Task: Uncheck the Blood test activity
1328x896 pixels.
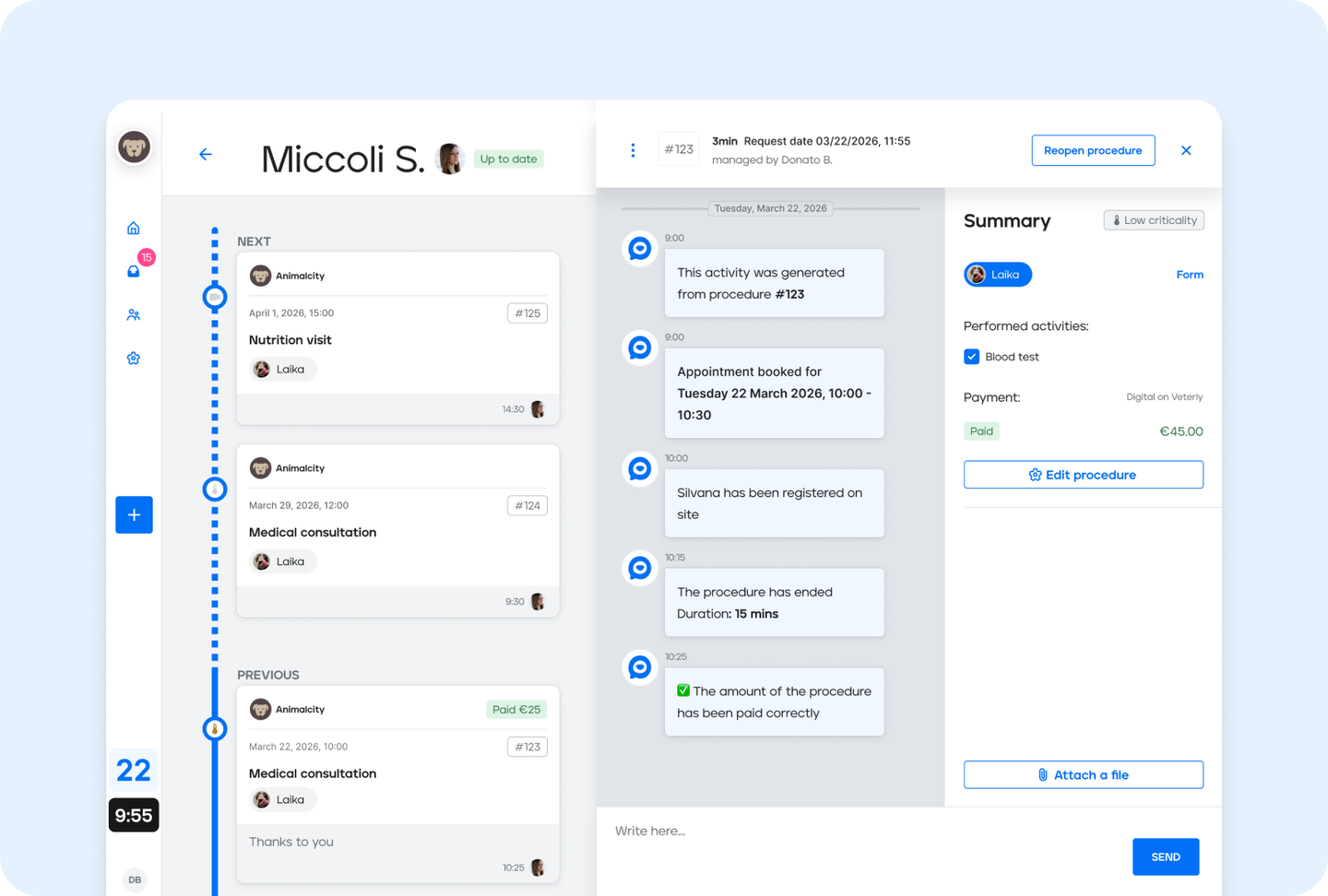Action: tap(971, 357)
